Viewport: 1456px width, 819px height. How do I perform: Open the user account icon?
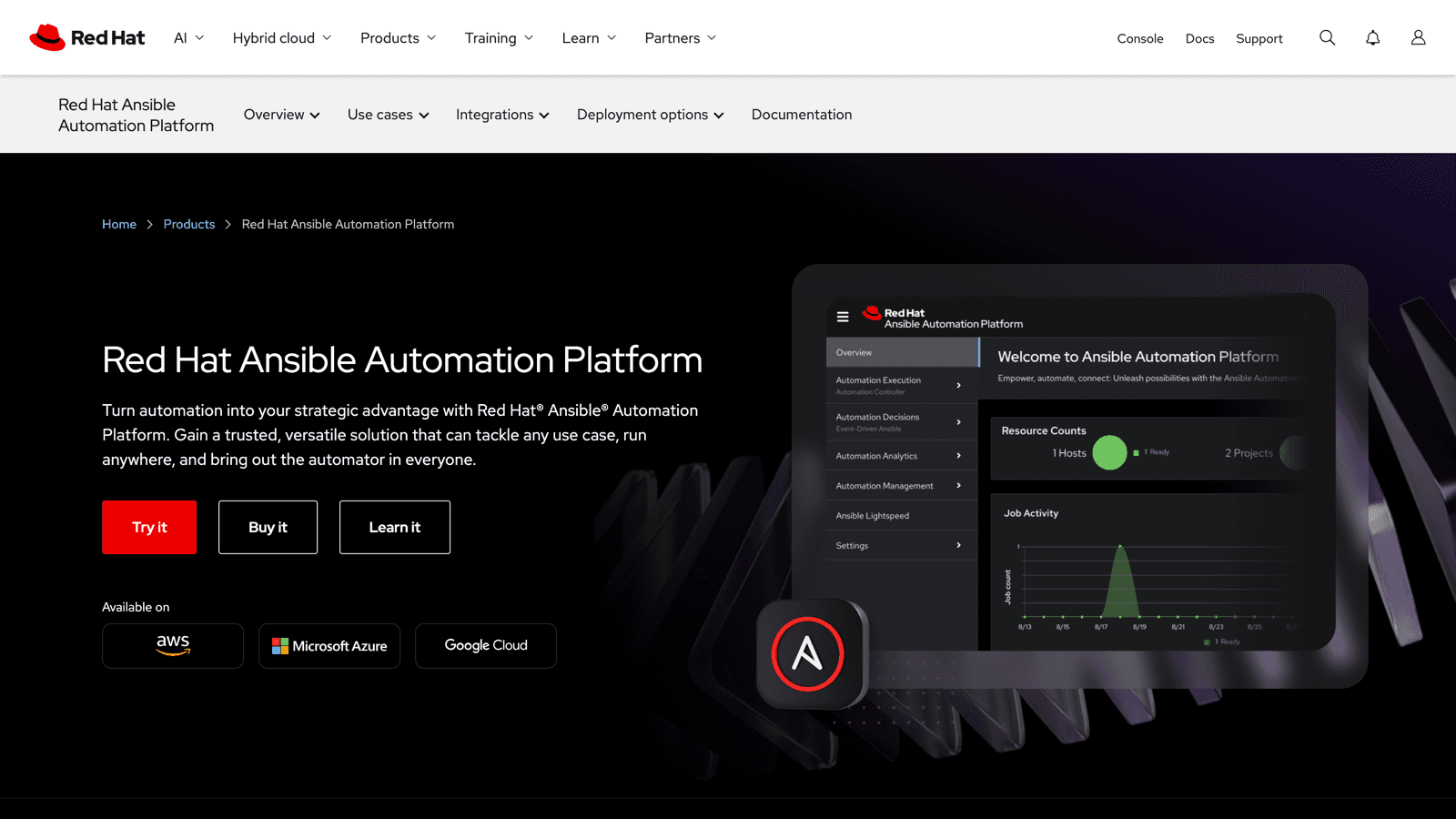tap(1419, 37)
